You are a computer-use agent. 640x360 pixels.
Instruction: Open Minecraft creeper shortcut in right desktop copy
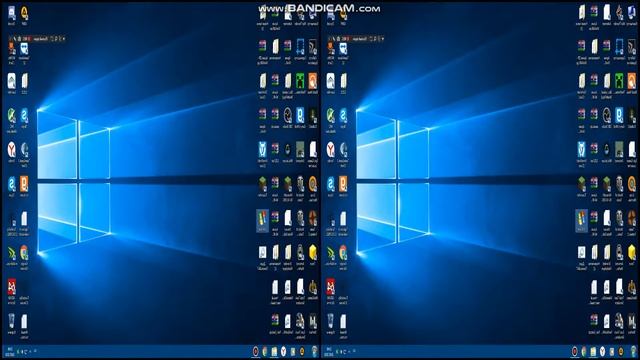coord(620,81)
